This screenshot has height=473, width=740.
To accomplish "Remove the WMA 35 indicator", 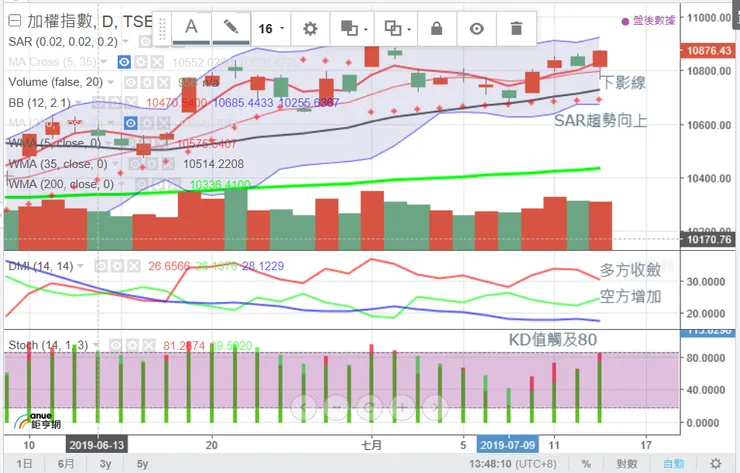I will (167, 164).
